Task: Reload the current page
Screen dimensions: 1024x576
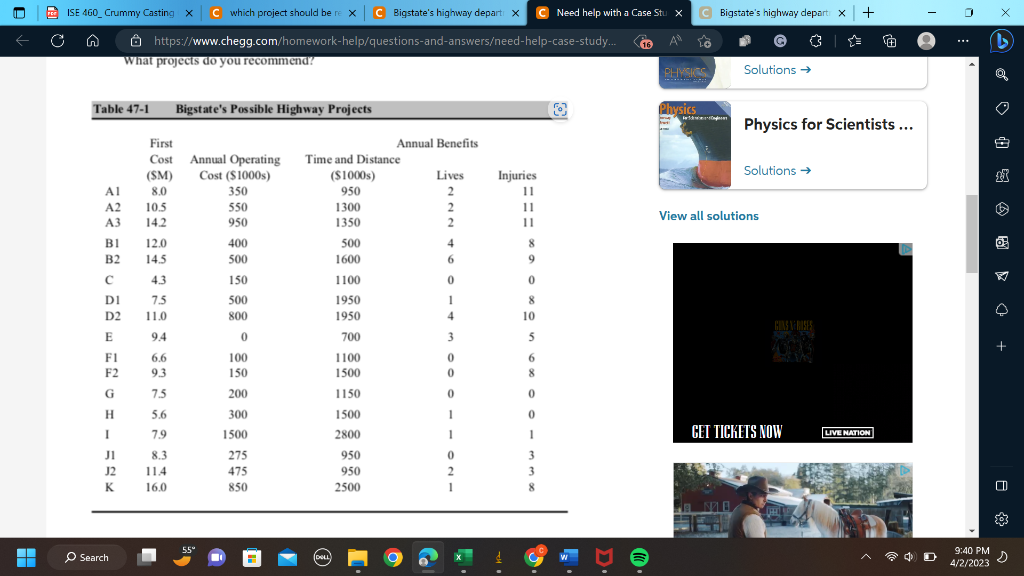Action: 57,41
